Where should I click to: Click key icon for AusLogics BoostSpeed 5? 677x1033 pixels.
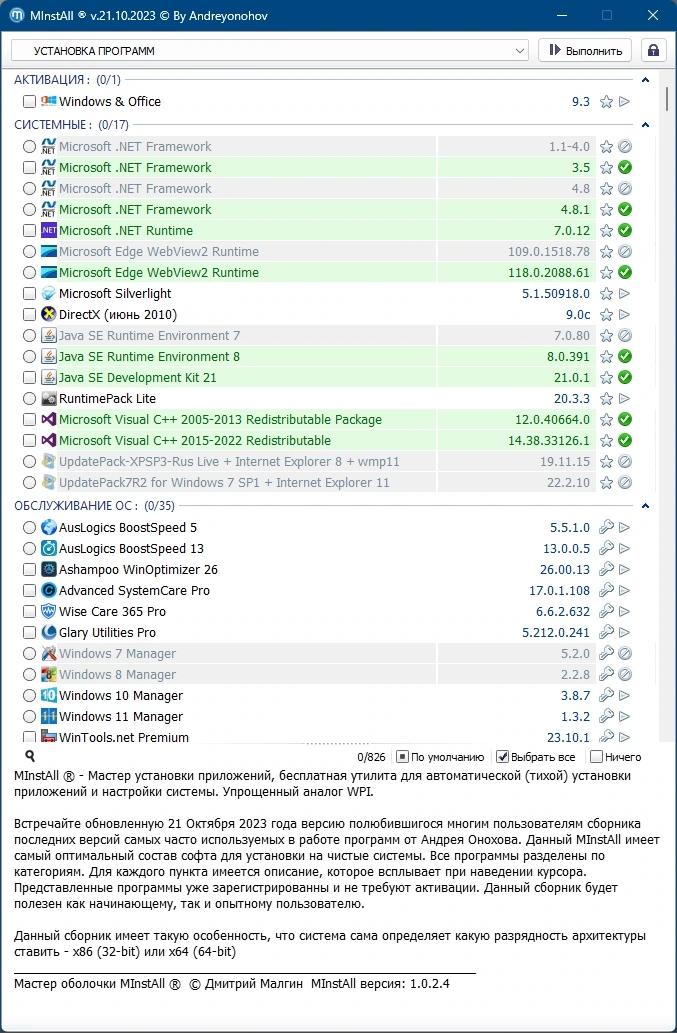[607, 528]
